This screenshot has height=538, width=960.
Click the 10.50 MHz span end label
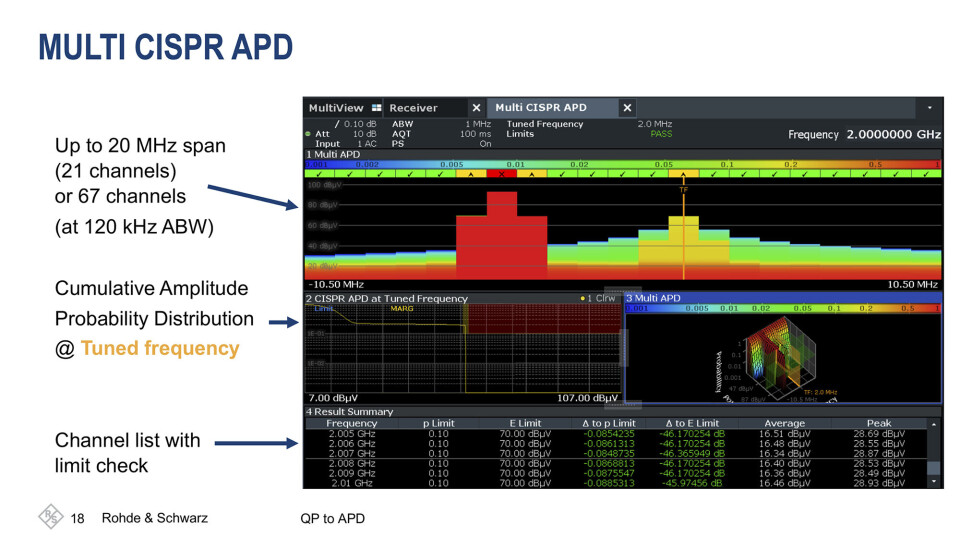(912, 284)
